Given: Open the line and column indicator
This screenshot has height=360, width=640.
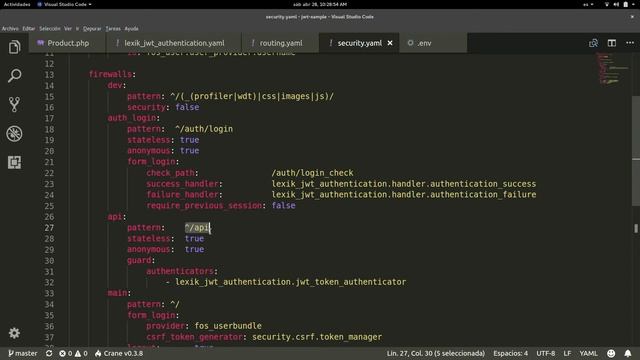Looking at the screenshot, I should point(436,353).
